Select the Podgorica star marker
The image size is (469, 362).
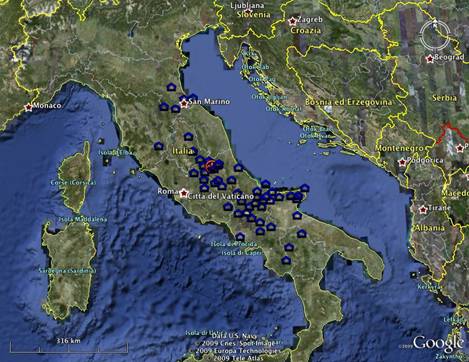[x=402, y=162]
